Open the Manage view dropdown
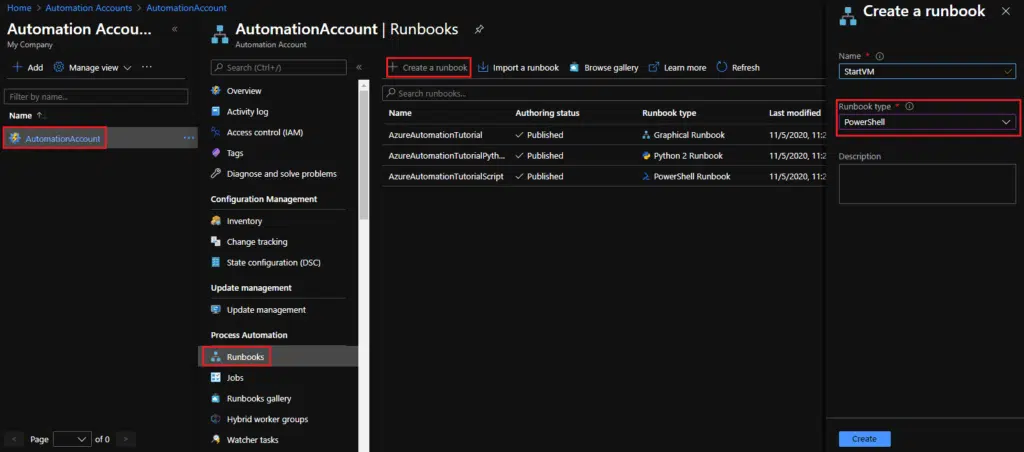This screenshot has width=1024, height=452. click(92, 67)
